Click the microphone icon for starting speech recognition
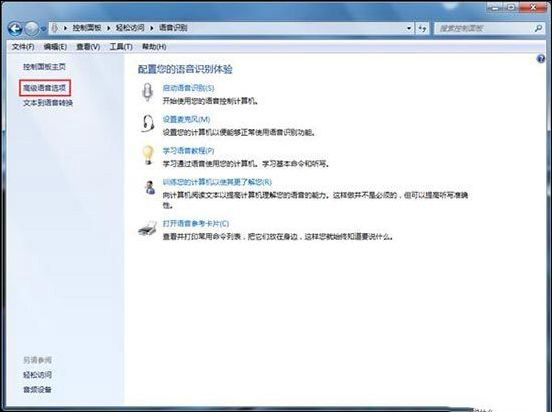The height and width of the screenshot is (412, 552). (x=148, y=92)
